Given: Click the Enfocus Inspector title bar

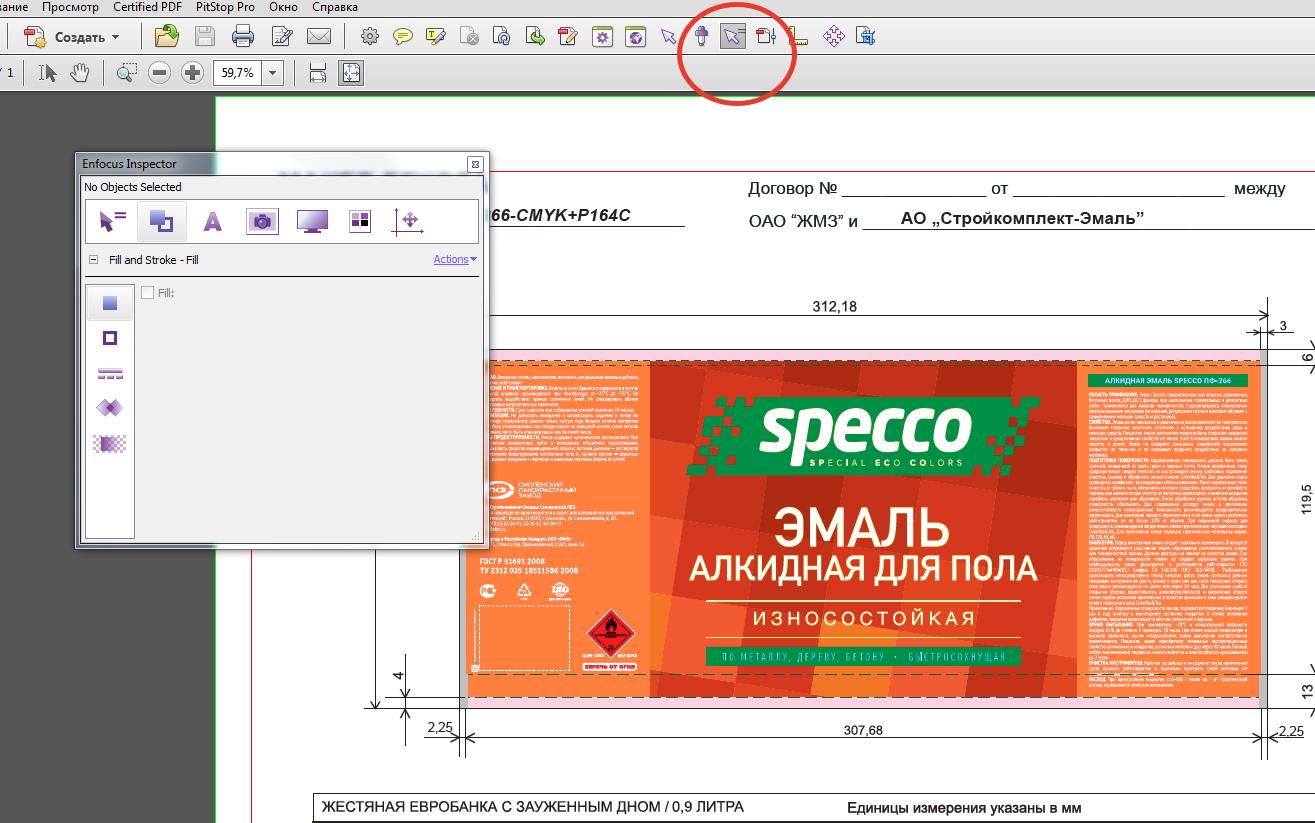Looking at the screenshot, I should (270, 164).
